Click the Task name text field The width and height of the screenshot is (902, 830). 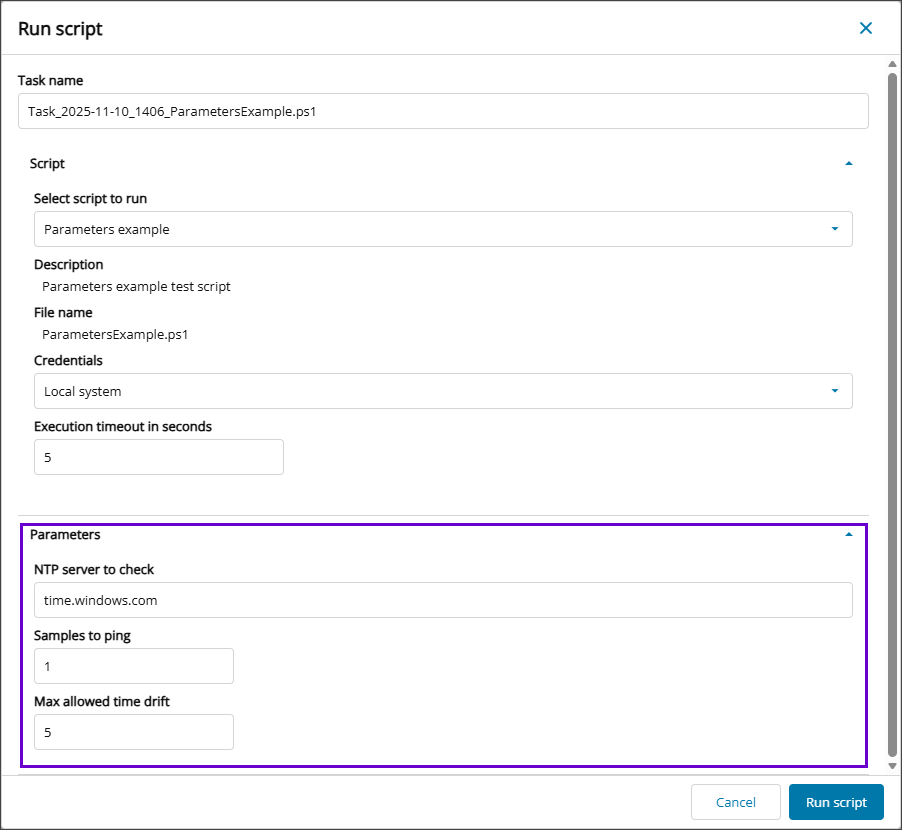tap(443, 112)
